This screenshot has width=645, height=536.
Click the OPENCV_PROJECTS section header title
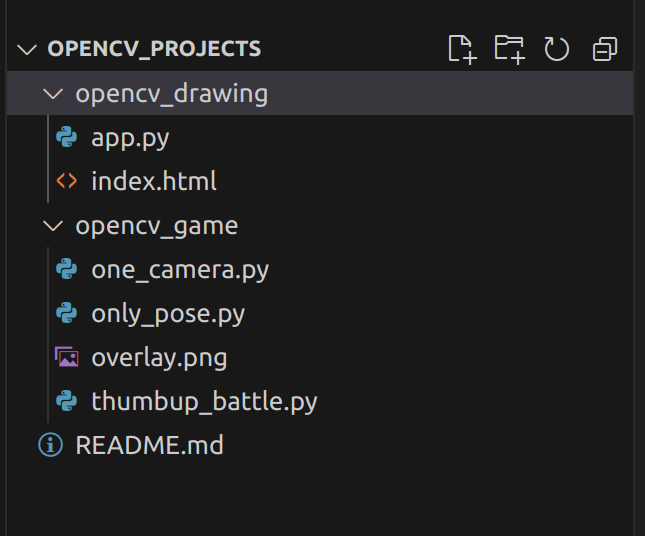(x=154, y=49)
